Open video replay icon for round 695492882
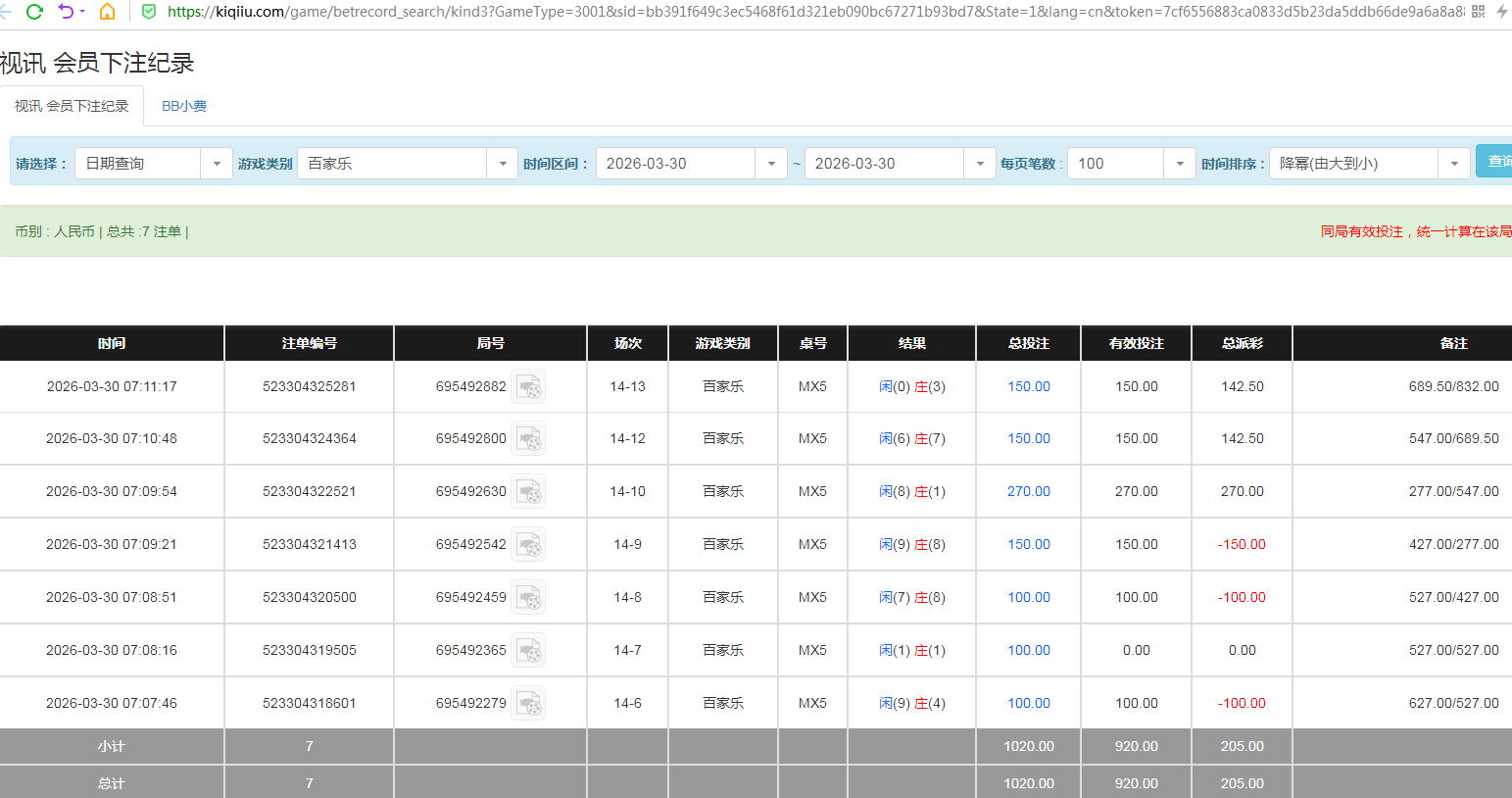 pyautogui.click(x=529, y=387)
